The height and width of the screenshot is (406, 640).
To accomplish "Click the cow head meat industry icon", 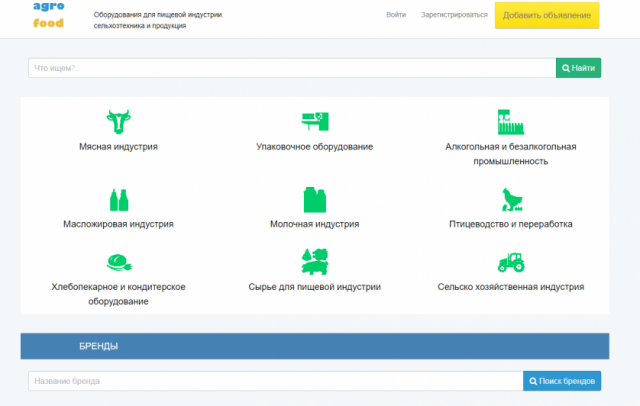I will (x=118, y=122).
